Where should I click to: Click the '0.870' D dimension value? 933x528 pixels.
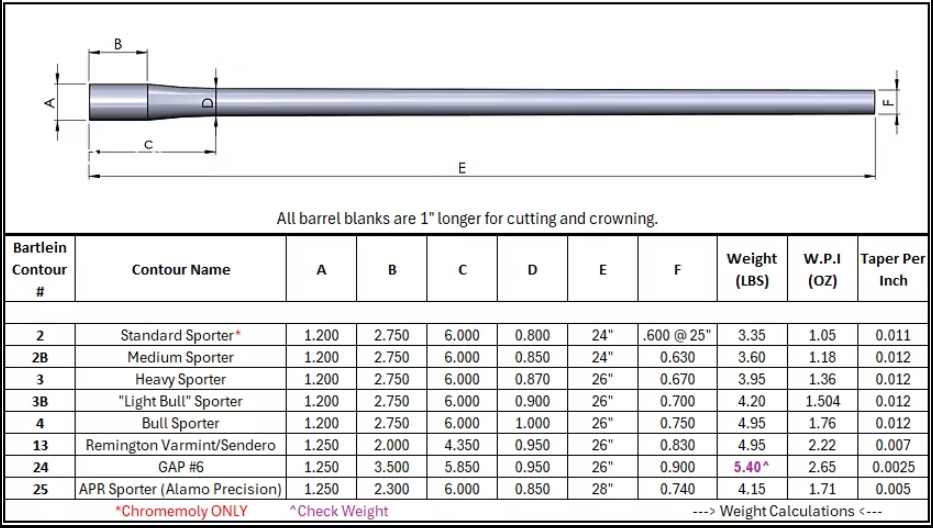pos(532,379)
